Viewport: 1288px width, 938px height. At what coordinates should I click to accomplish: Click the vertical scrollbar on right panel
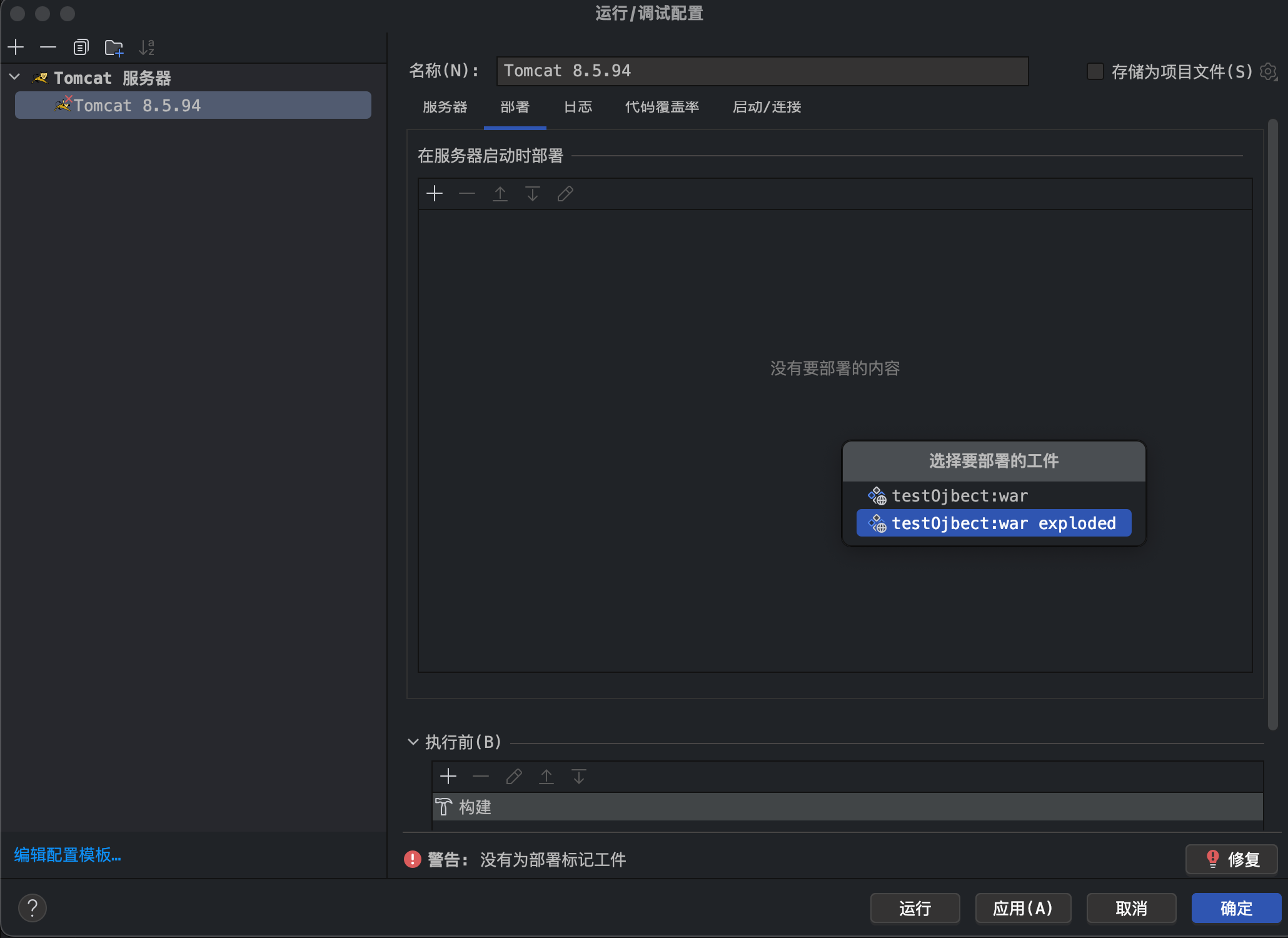tap(1272, 425)
